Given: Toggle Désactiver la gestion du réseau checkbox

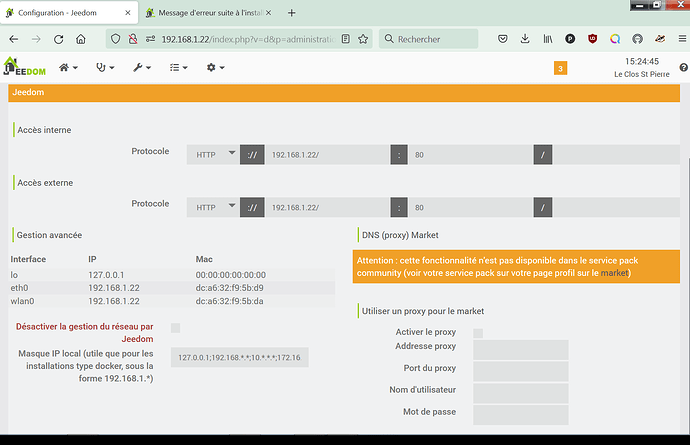Looking at the screenshot, I should 176,328.
